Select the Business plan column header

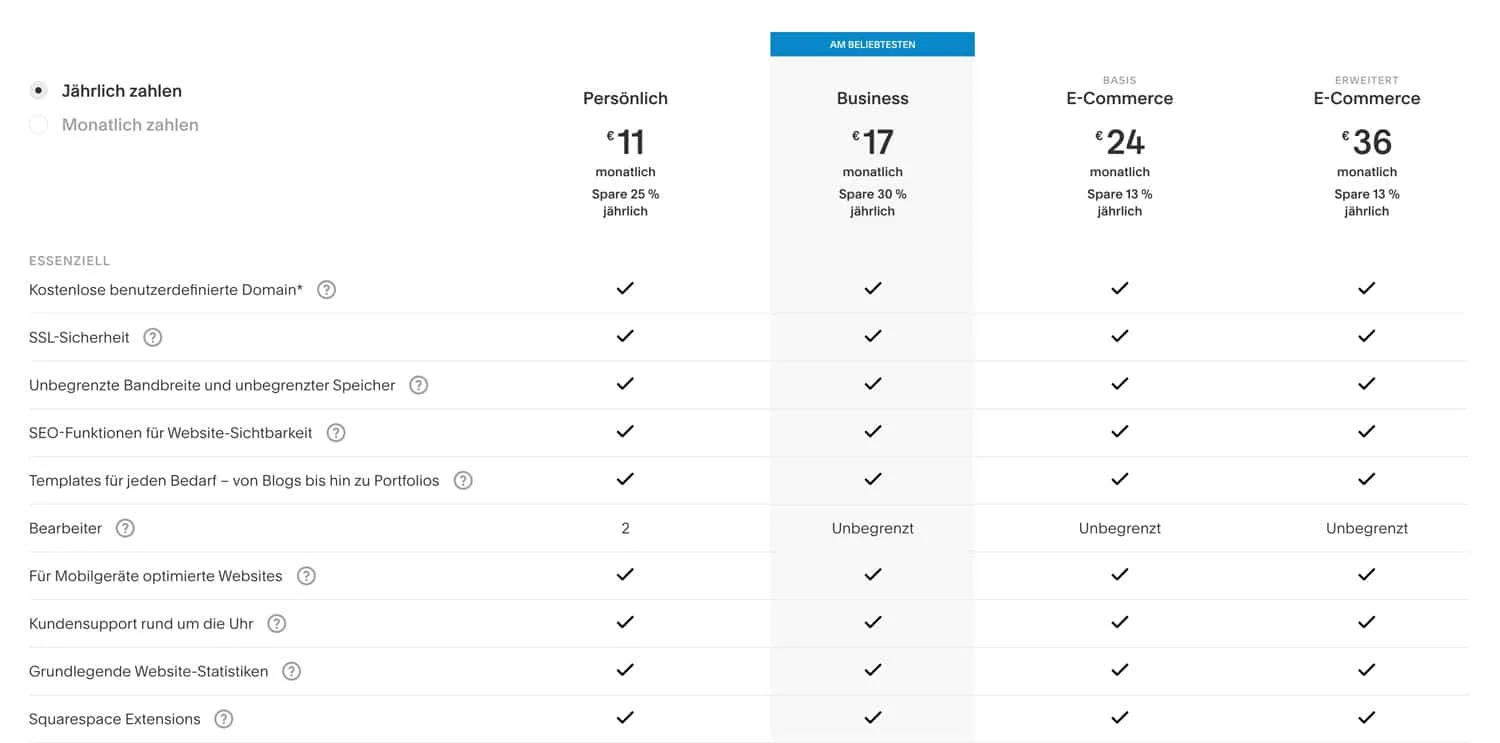click(872, 98)
